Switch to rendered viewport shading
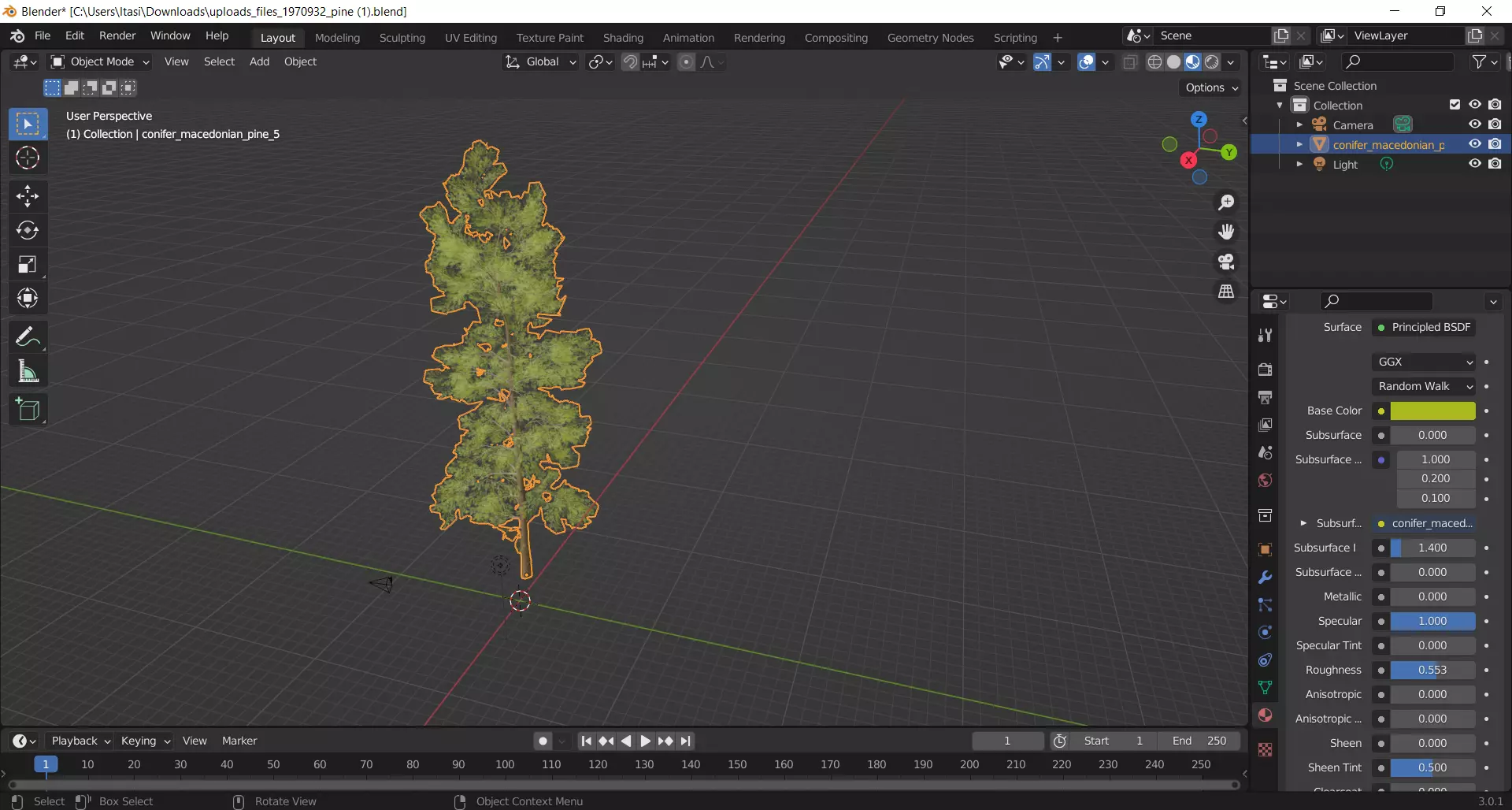The image size is (1512, 810). point(1212,62)
